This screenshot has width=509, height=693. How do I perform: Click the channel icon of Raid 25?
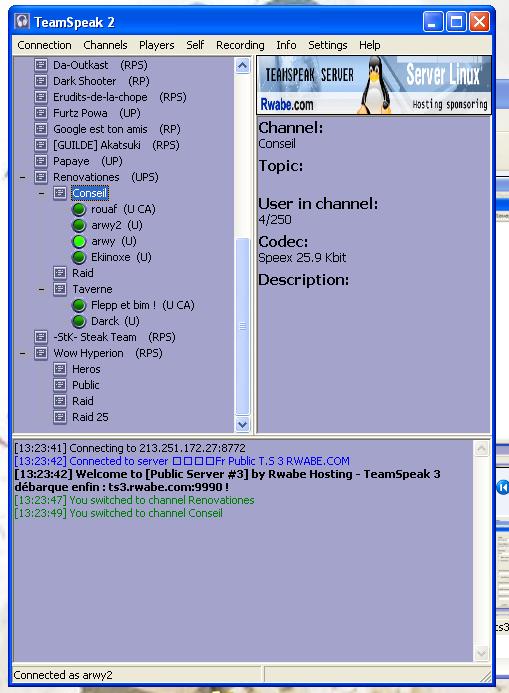click(x=60, y=417)
